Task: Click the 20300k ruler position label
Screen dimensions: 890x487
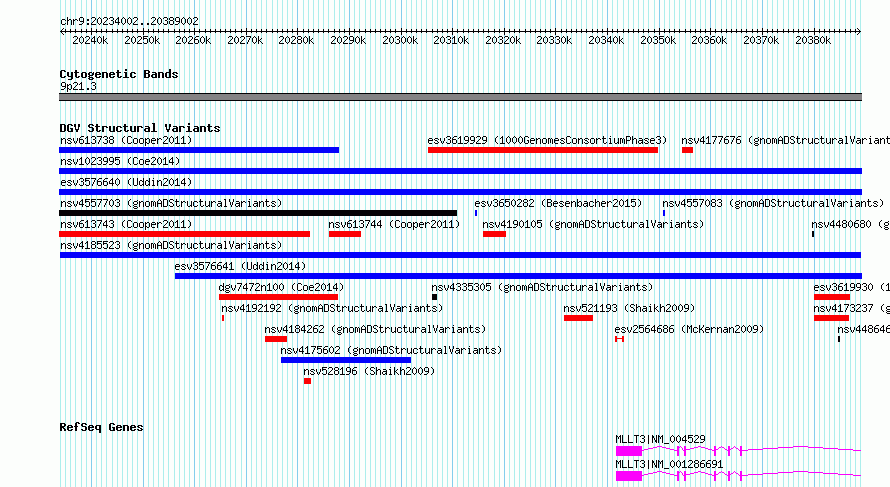Action: coord(400,40)
